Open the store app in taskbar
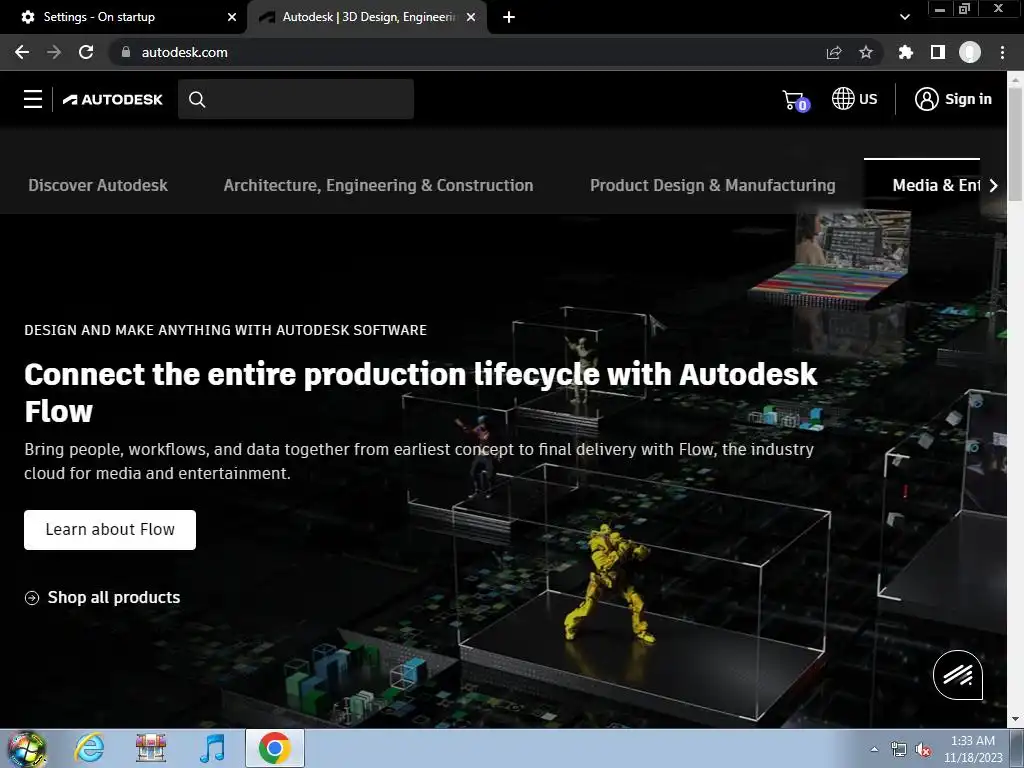This screenshot has height=768, width=1024. (151, 748)
